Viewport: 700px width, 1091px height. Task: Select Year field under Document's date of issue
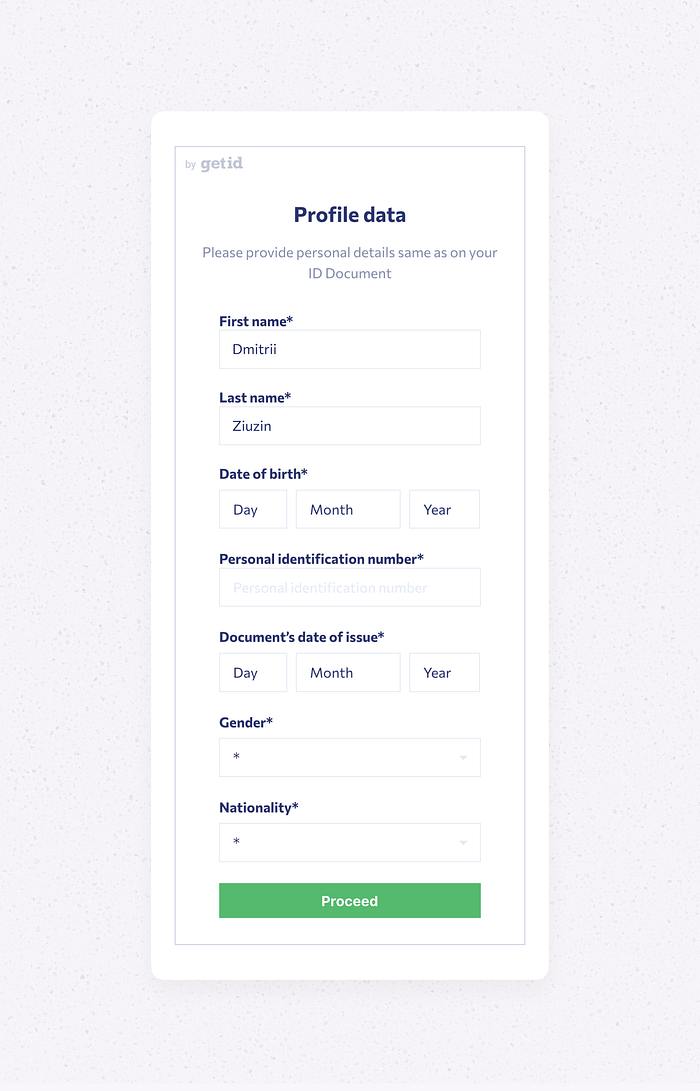[444, 672]
